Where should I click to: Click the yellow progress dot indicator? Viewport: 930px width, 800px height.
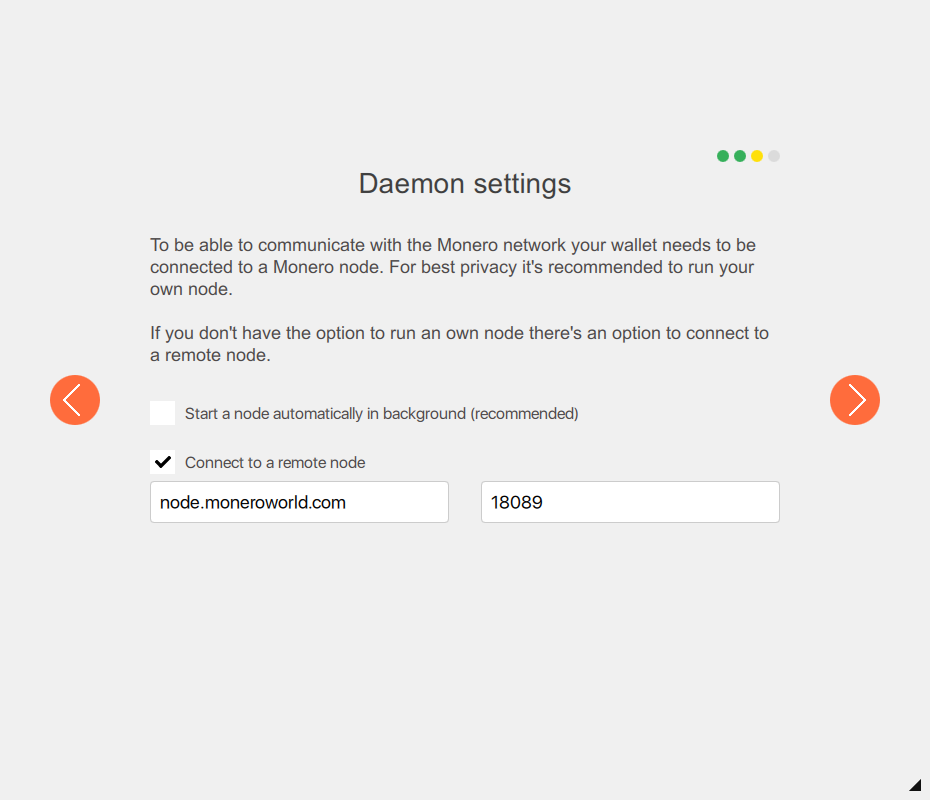coord(757,156)
